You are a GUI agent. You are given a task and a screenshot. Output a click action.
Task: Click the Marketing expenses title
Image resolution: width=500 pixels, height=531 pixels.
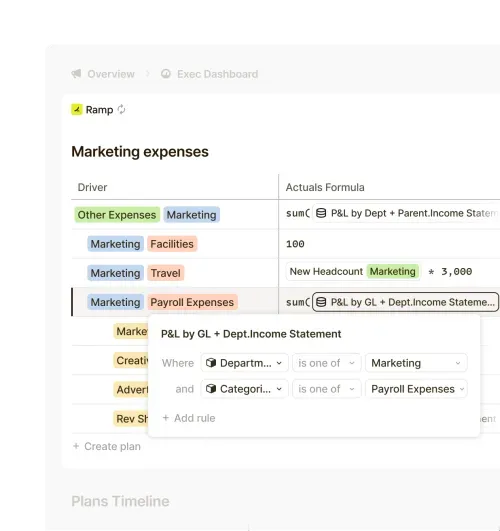[140, 151]
